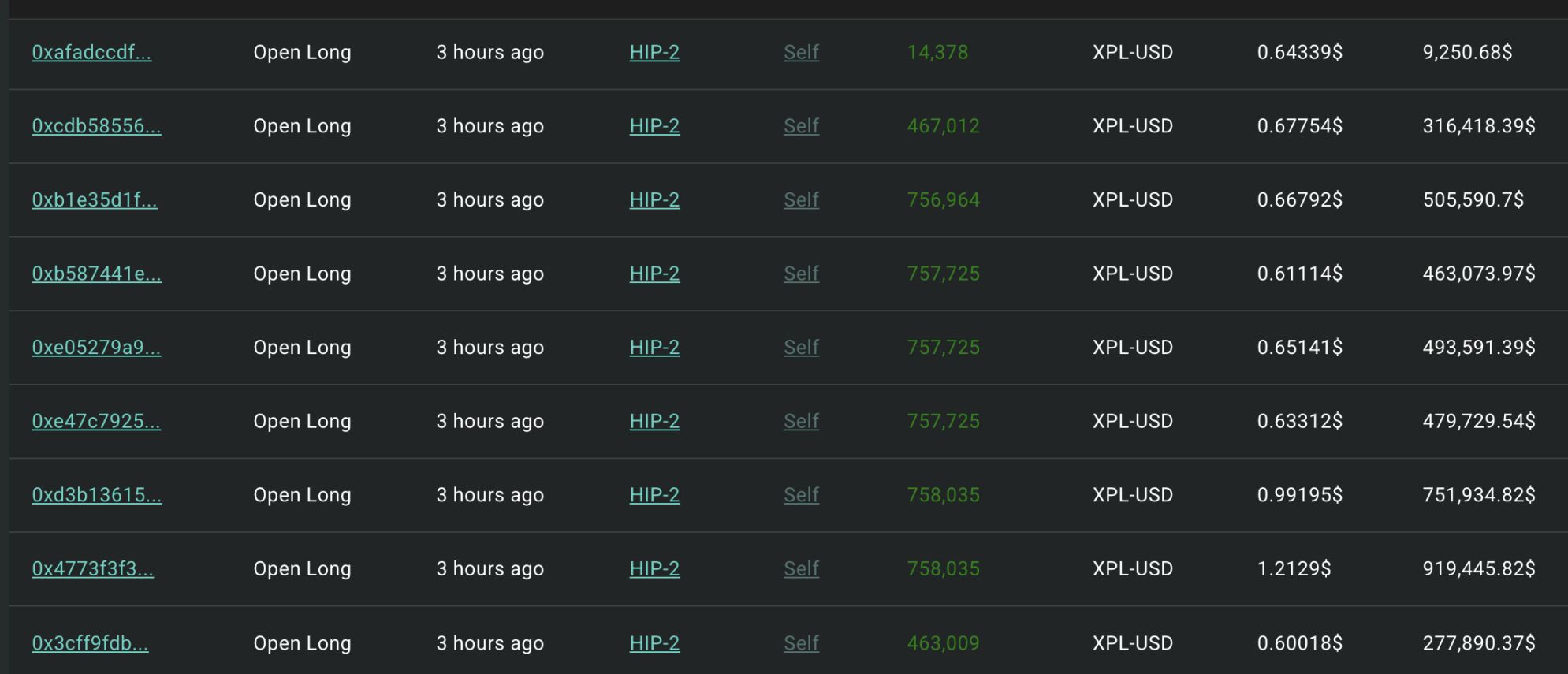This screenshot has height=674, width=1568.
Task: Open transaction hash 0xcdb58556 link
Action: 96,126
